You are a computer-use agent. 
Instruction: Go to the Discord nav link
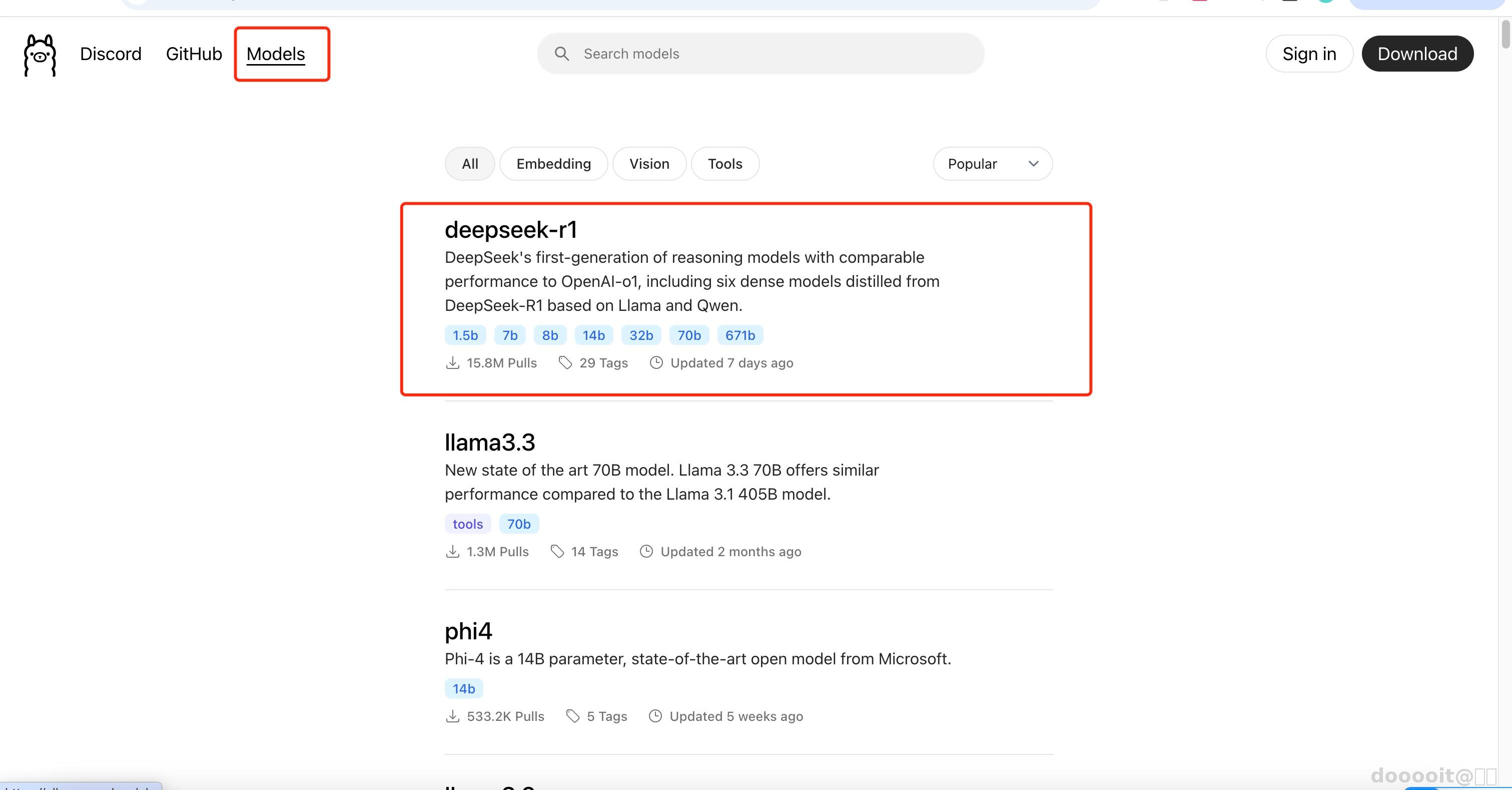click(x=111, y=54)
